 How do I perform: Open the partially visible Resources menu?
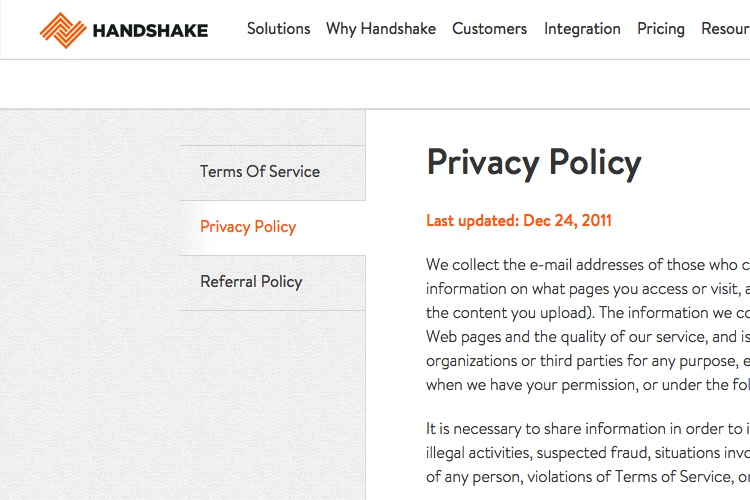pyautogui.click(x=725, y=29)
